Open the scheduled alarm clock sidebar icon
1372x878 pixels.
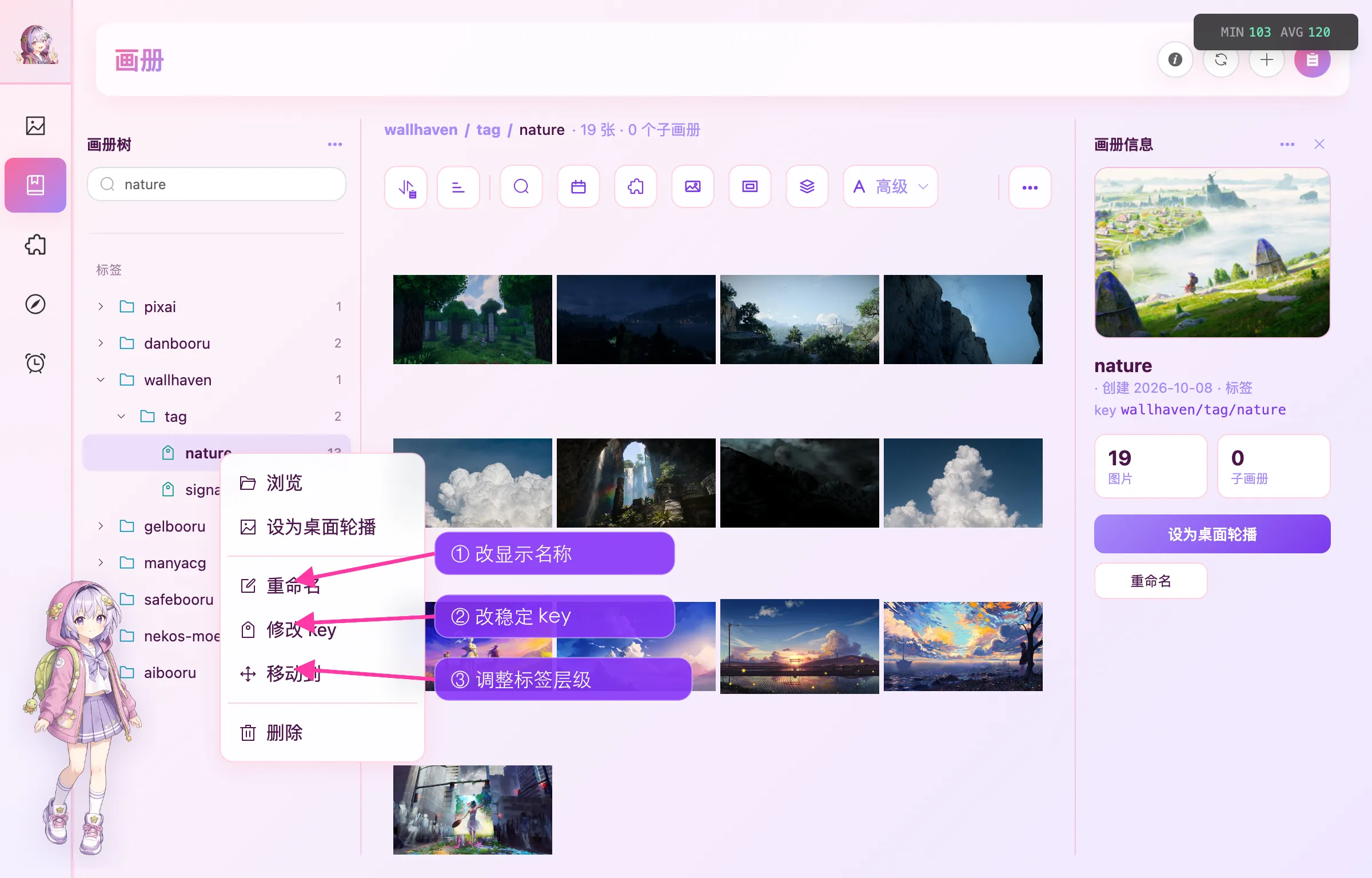[x=35, y=364]
